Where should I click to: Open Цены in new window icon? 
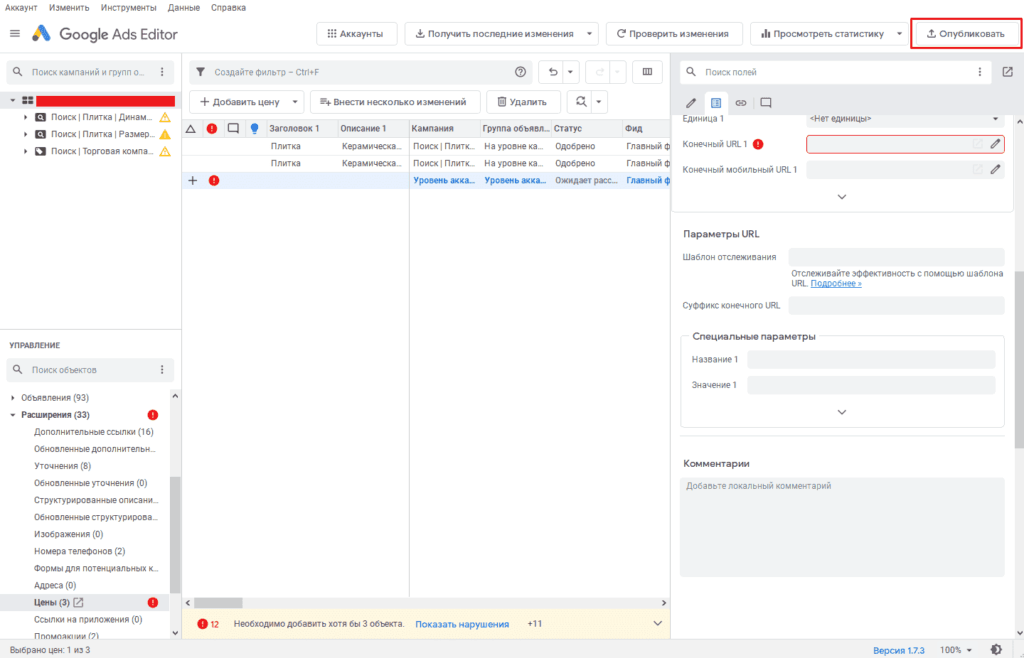pos(78,602)
